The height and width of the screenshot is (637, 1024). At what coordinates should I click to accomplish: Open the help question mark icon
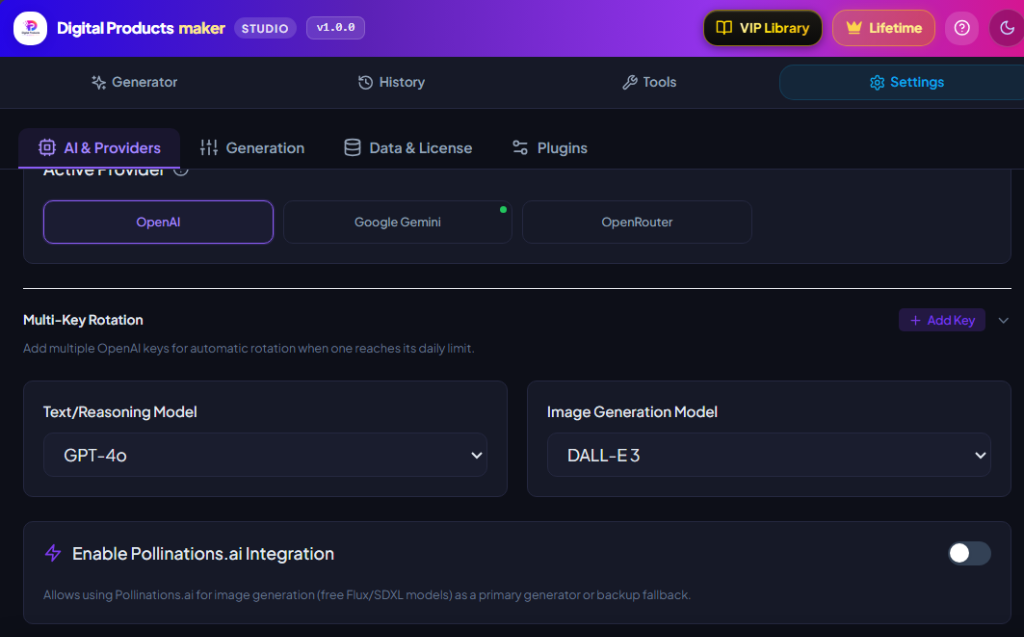click(x=961, y=28)
